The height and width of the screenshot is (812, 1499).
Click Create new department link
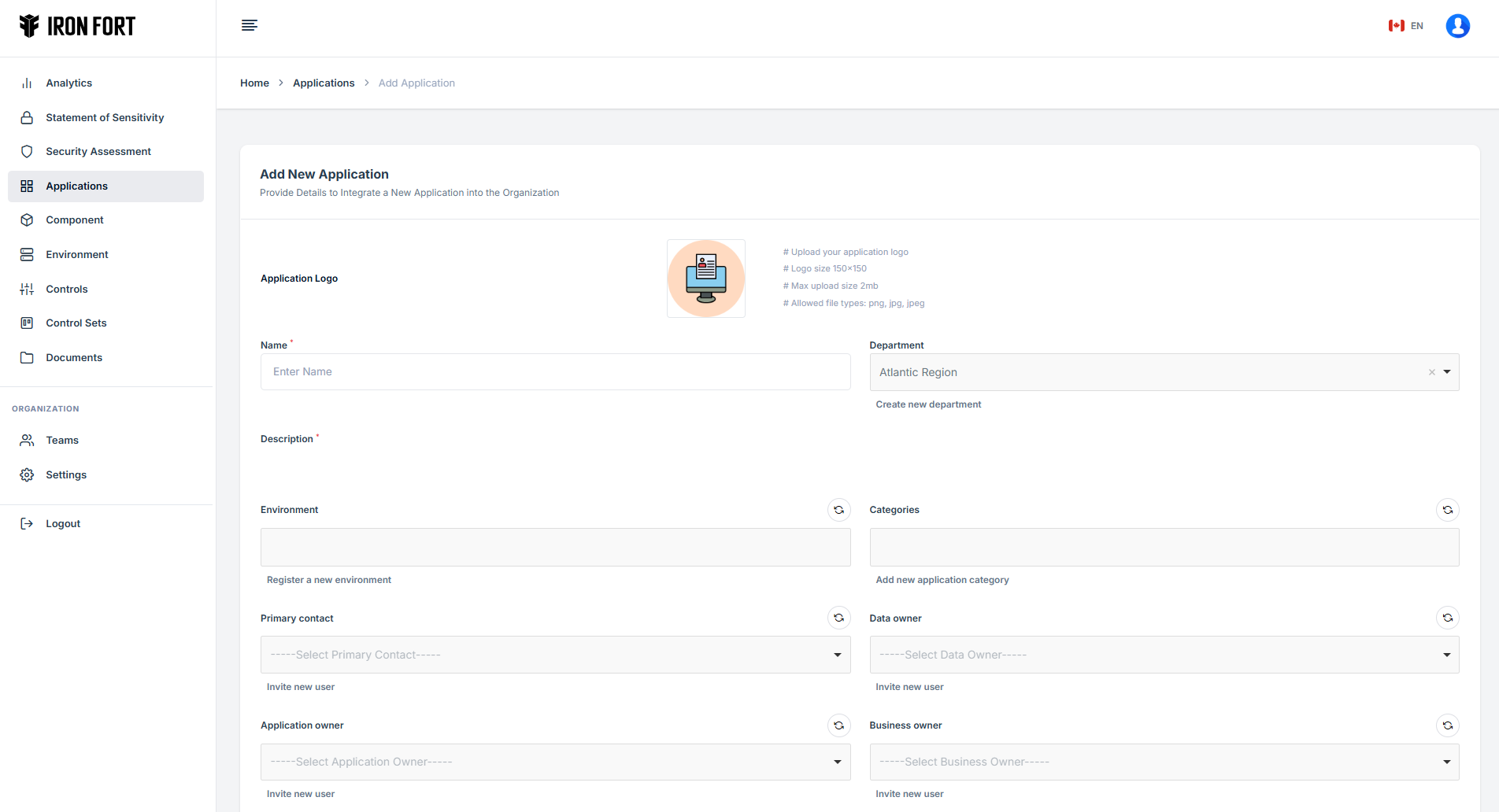pos(928,404)
